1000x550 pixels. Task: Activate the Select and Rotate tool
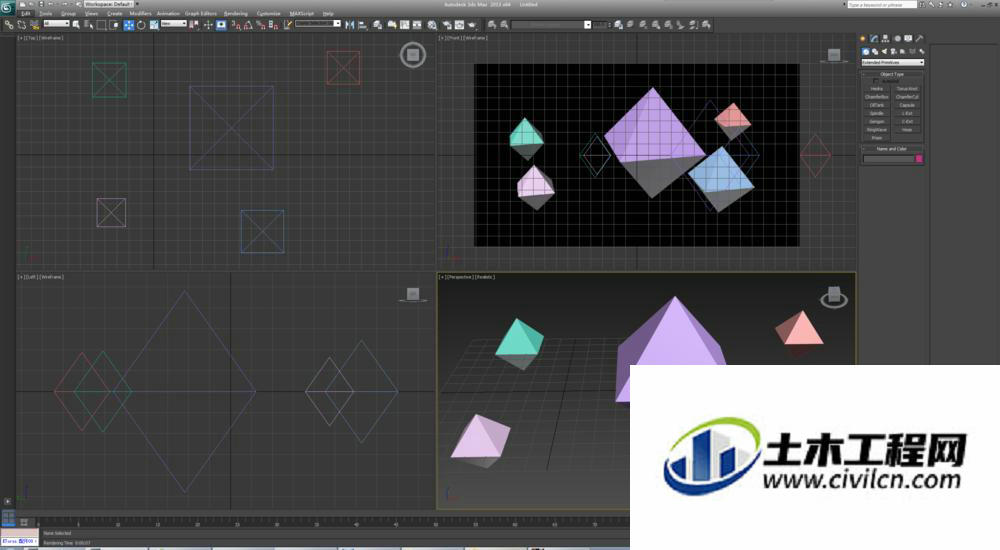coord(141,25)
